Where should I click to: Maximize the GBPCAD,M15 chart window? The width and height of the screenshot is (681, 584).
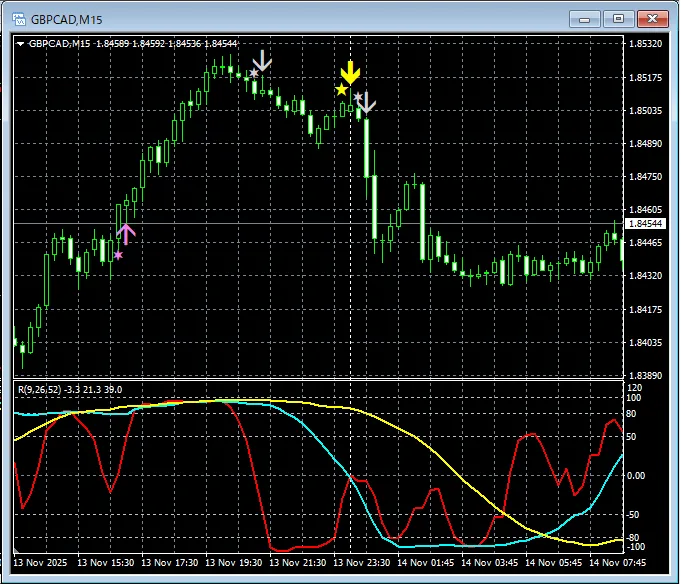pos(618,19)
